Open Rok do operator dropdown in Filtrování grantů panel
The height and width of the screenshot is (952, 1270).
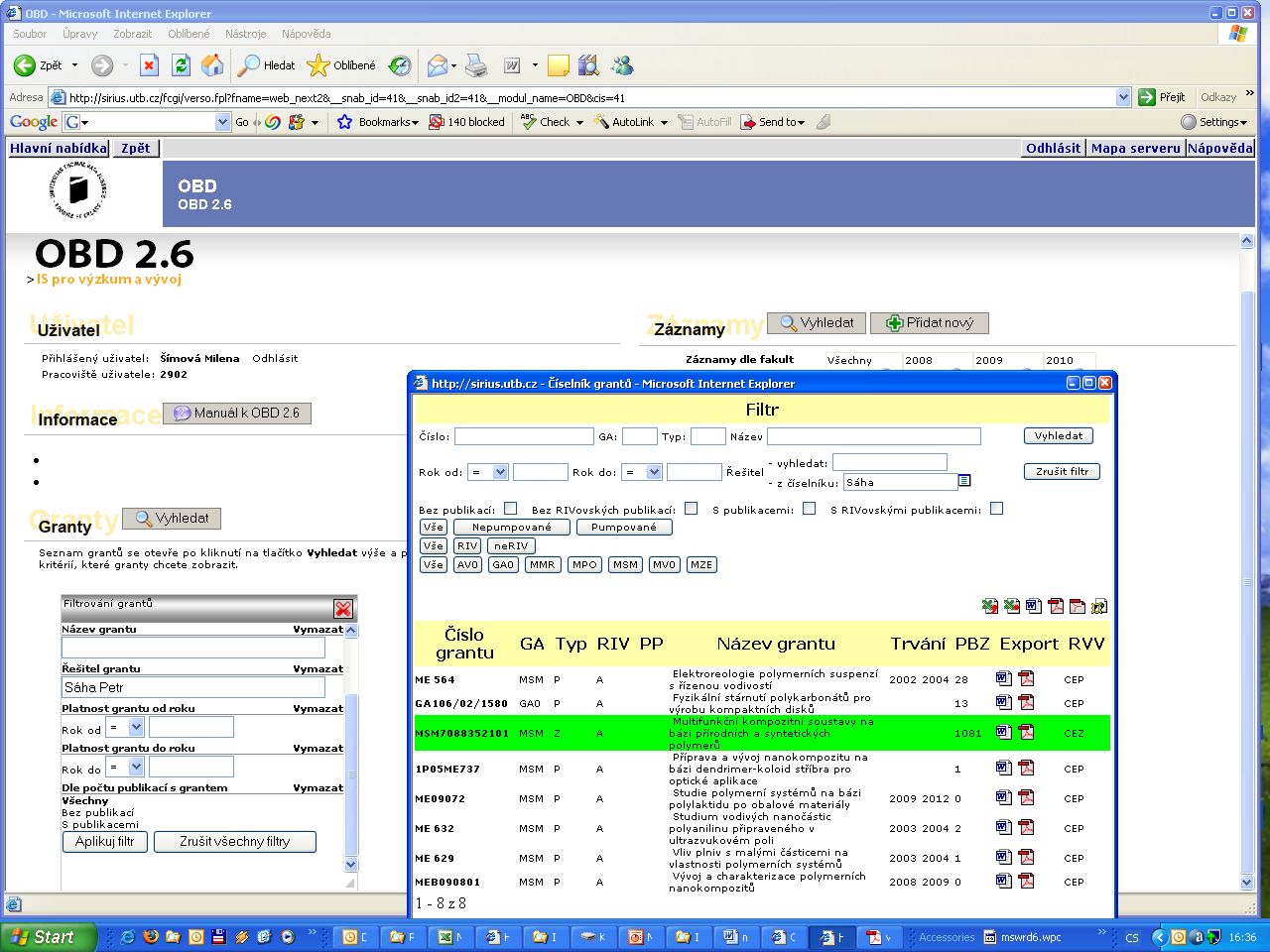click(137, 767)
